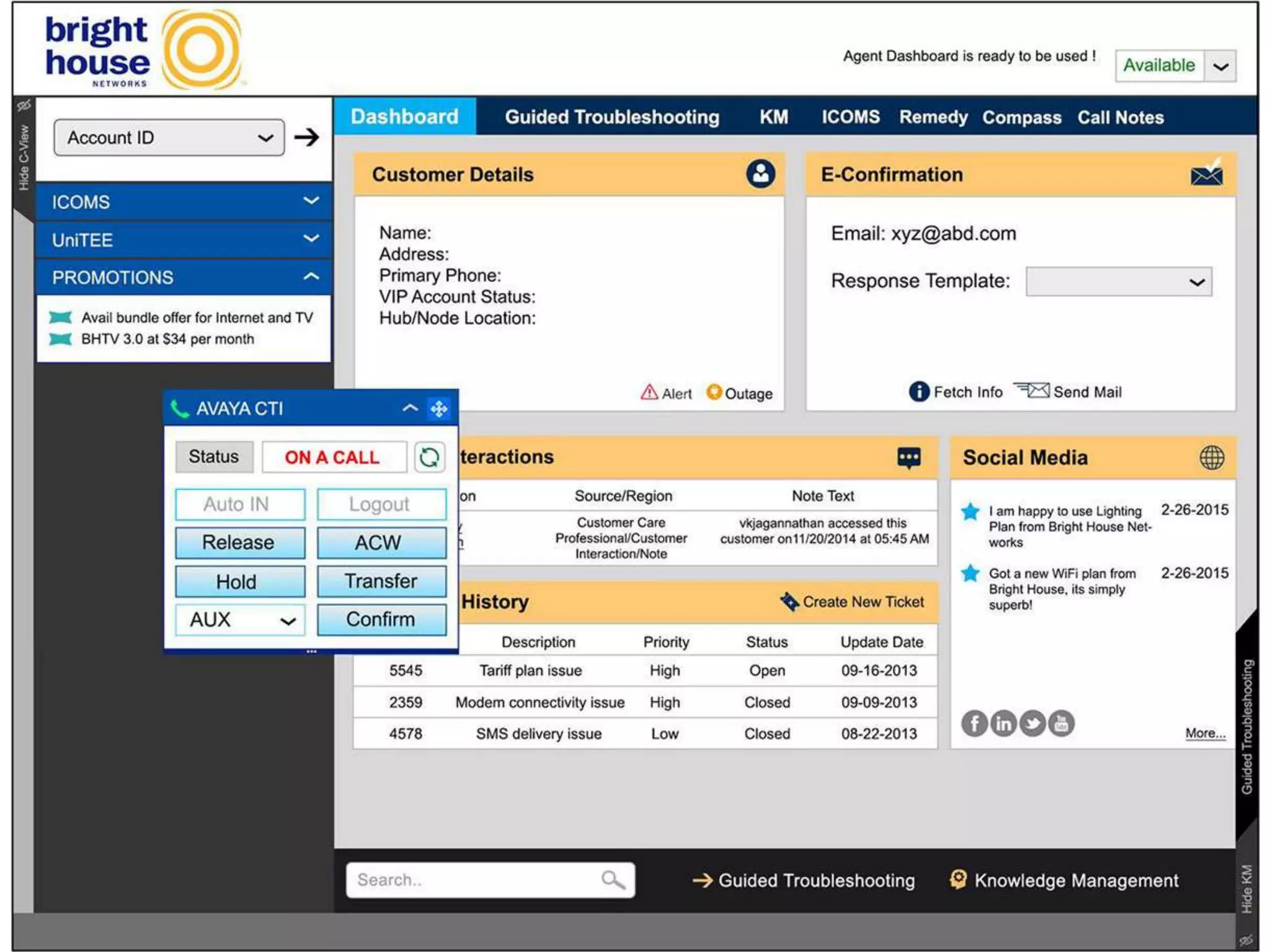Click the More... link in Social Media
1270x952 pixels.
[1205, 733]
